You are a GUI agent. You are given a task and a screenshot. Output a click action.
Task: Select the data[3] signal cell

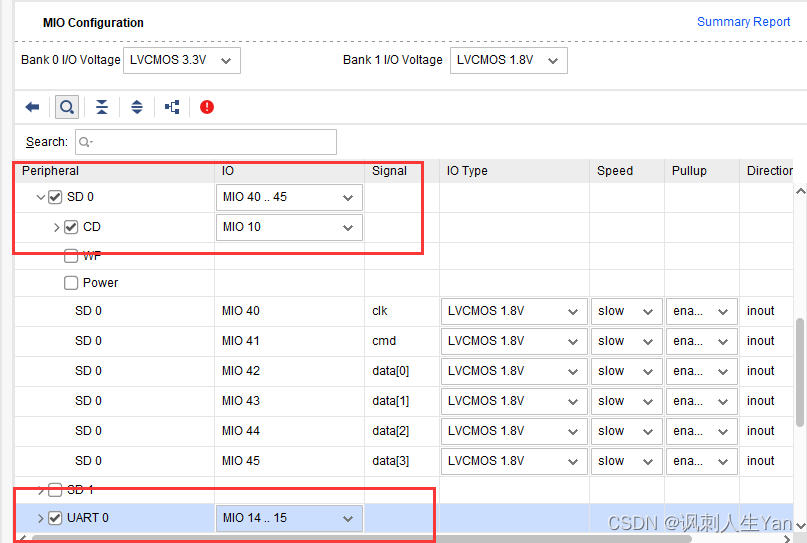(x=391, y=461)
